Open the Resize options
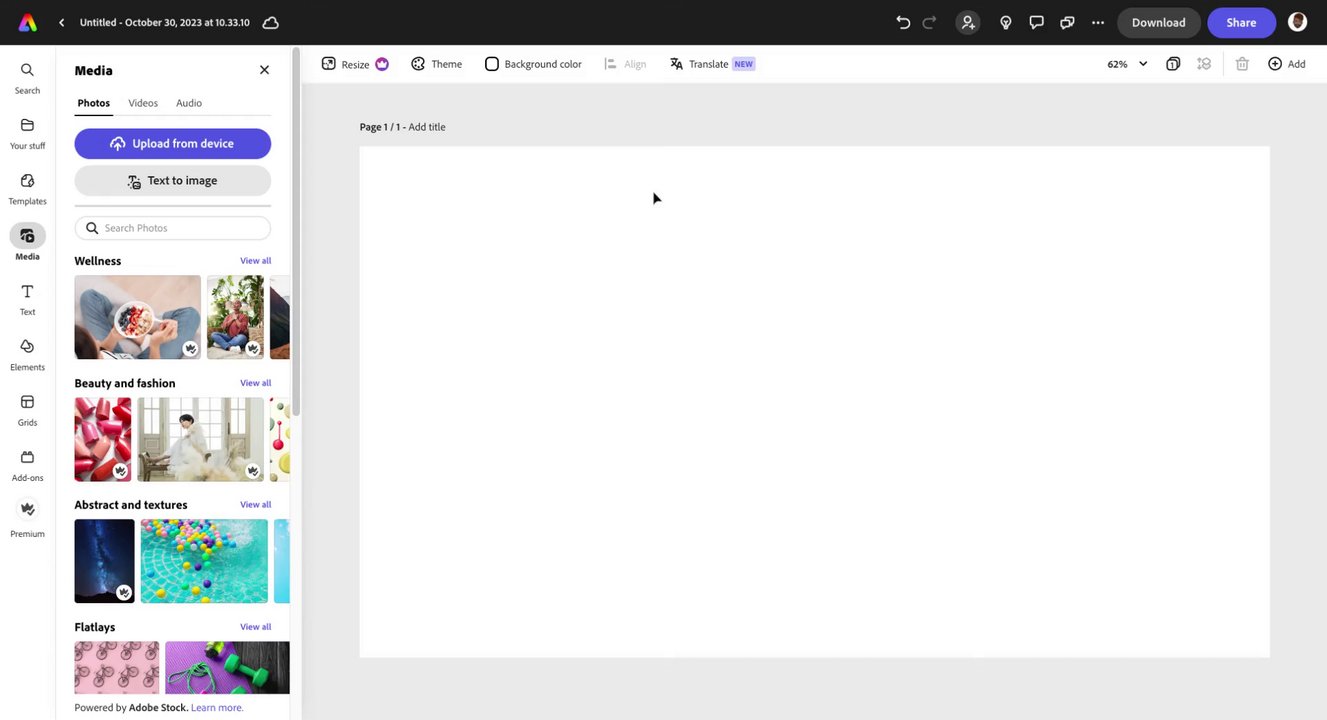The width and height of the screenshot is (1327, 720). (354, 64)
